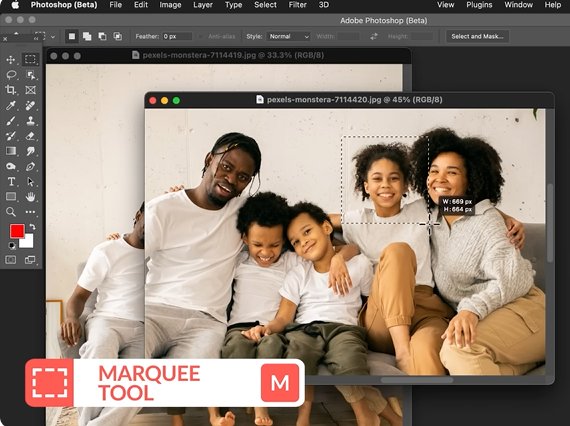
Task: Select the Brush tool
Action: tap(11, 121)
